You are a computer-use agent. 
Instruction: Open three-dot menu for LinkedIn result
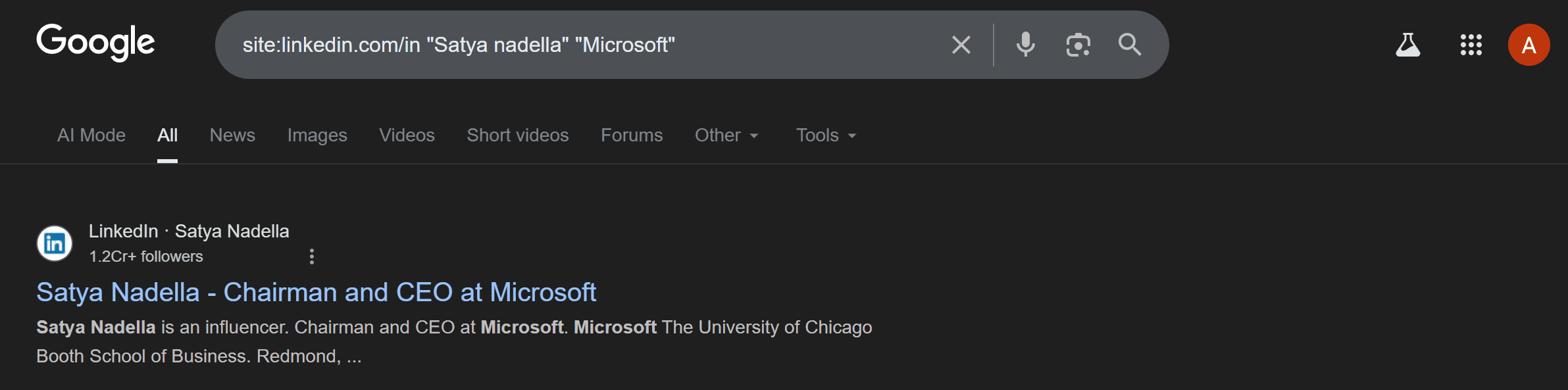[x=312, y=256]
